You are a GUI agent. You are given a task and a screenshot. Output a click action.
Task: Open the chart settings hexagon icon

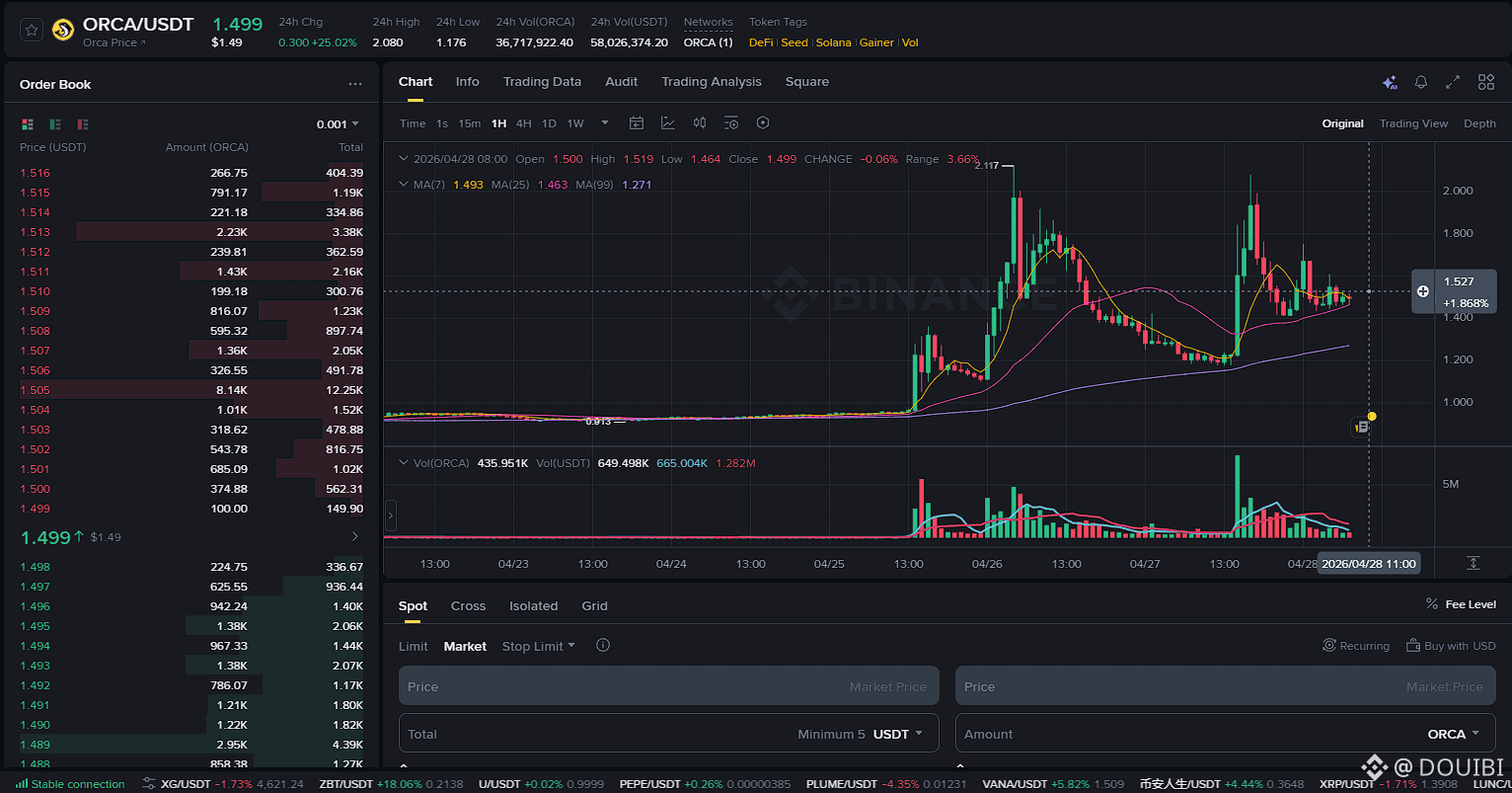click(763, 123)
